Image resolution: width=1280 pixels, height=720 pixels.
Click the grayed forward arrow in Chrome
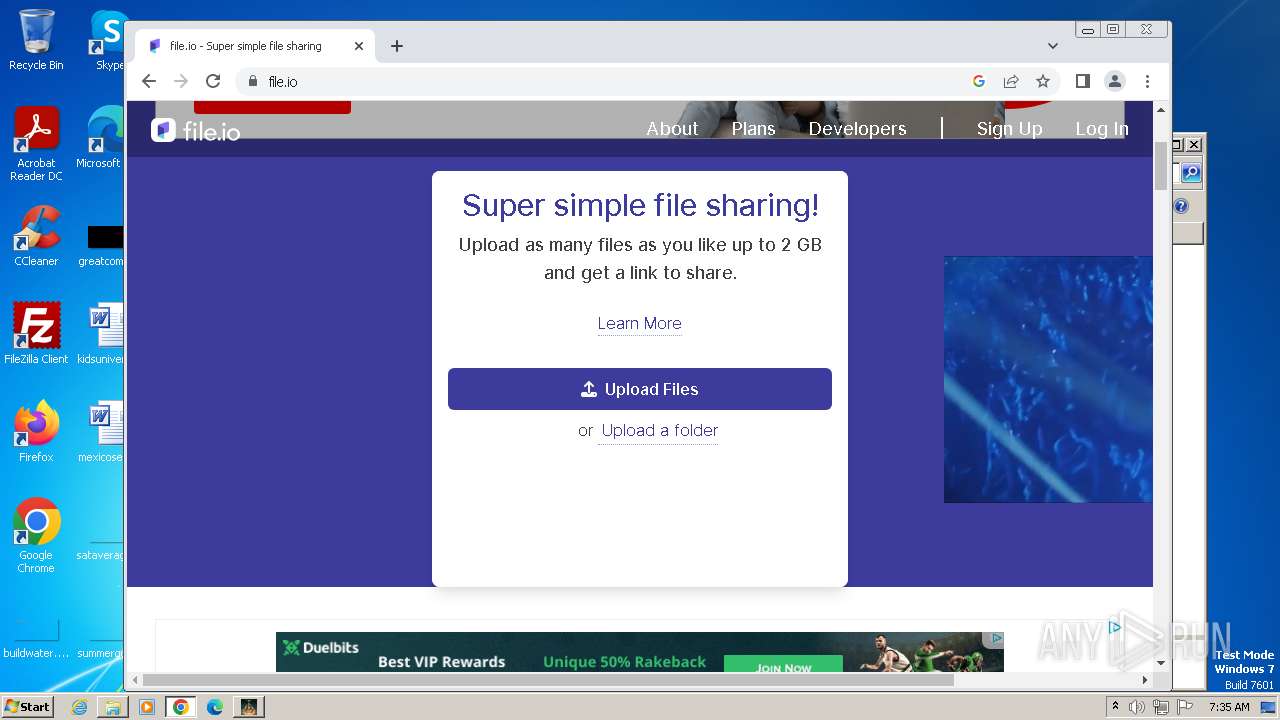point(181,82)
